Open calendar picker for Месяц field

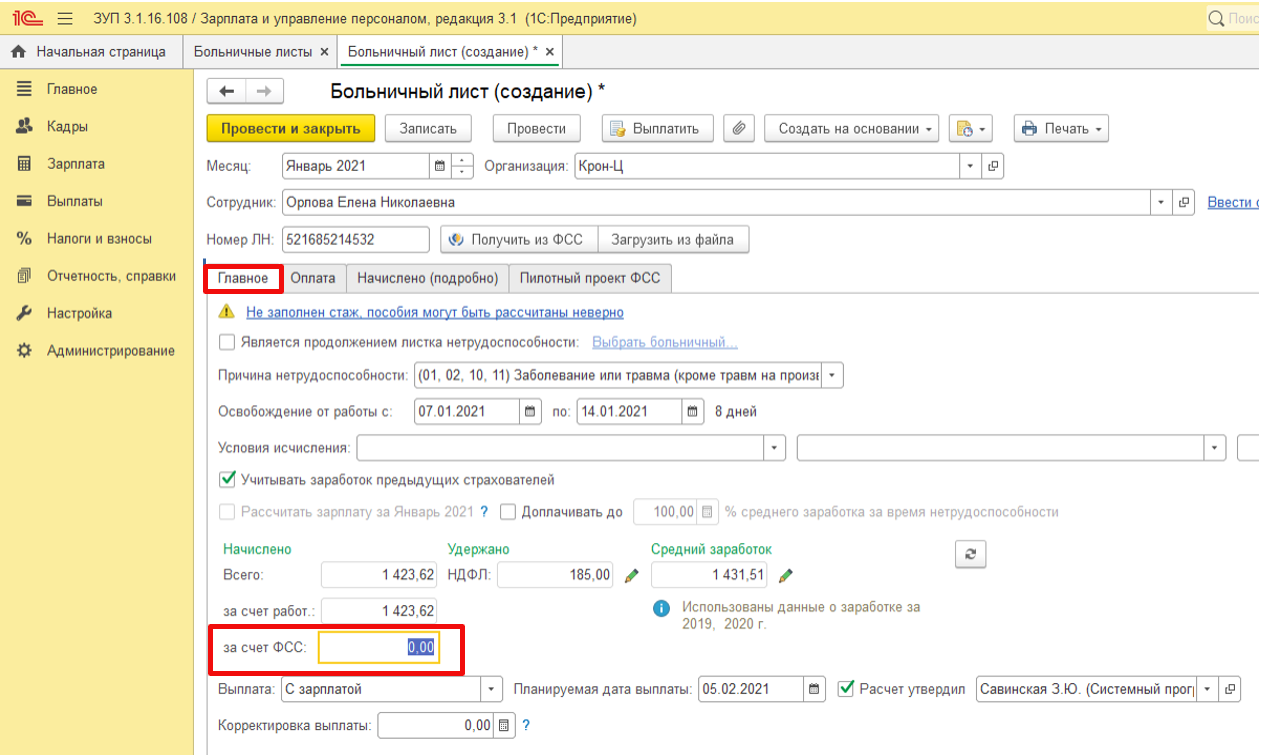(x=439, y=166)
